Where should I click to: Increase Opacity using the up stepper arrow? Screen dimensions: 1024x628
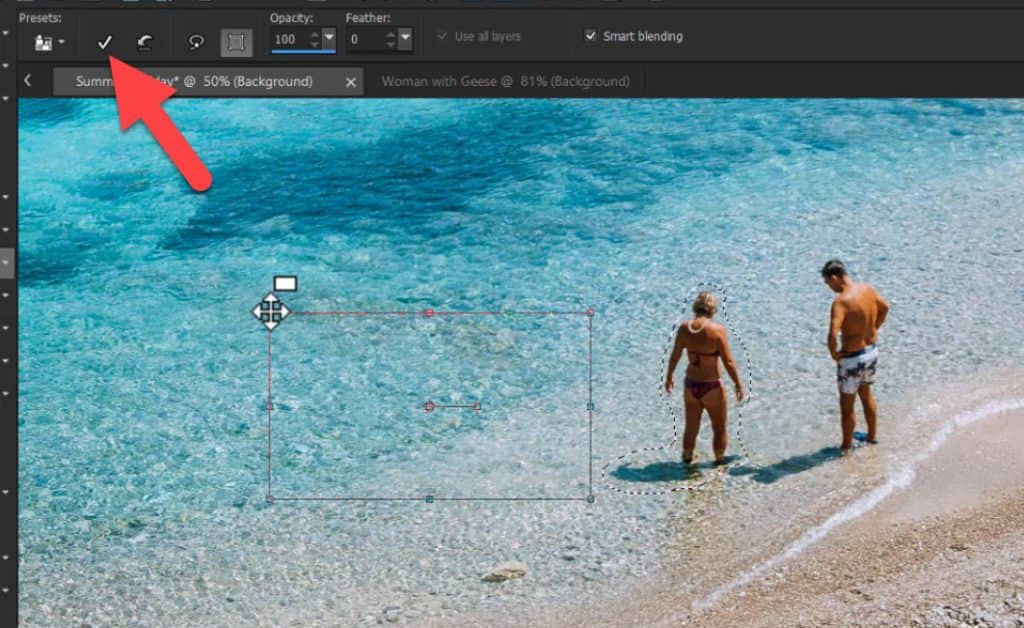click(x=315, y=32)
